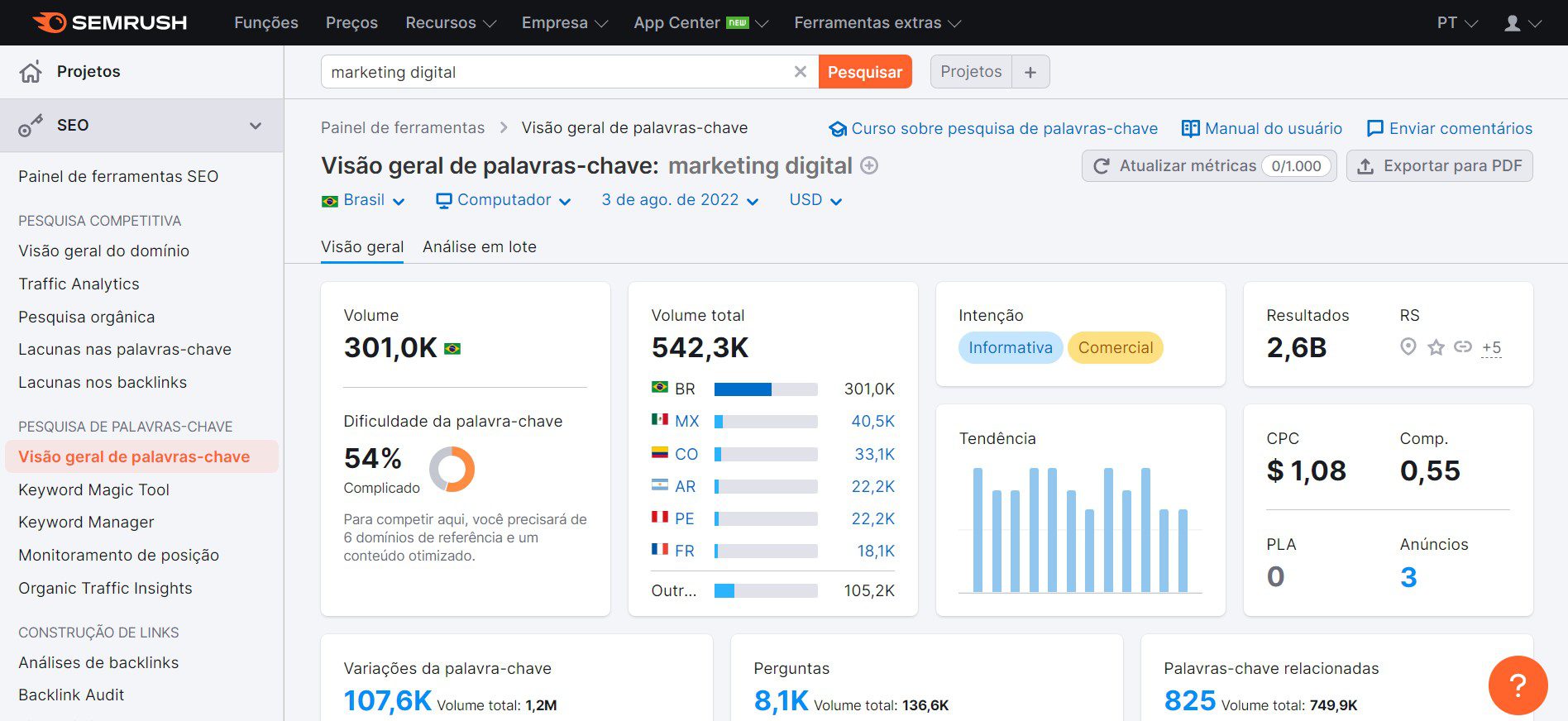Switch to the Análise em lote tab
This screenshot has width=1568, height=721.
480,247
